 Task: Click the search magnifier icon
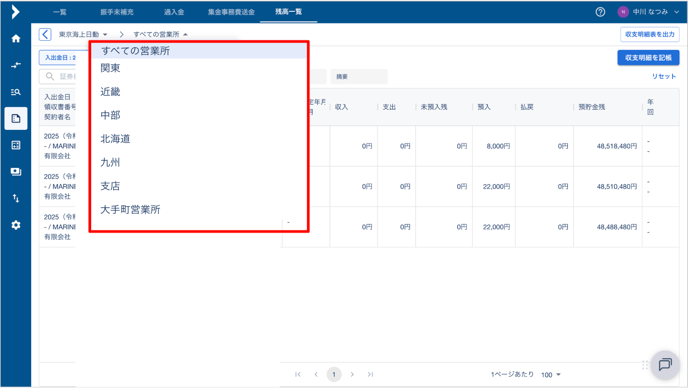pyautogui.click(x=50, y=76)
